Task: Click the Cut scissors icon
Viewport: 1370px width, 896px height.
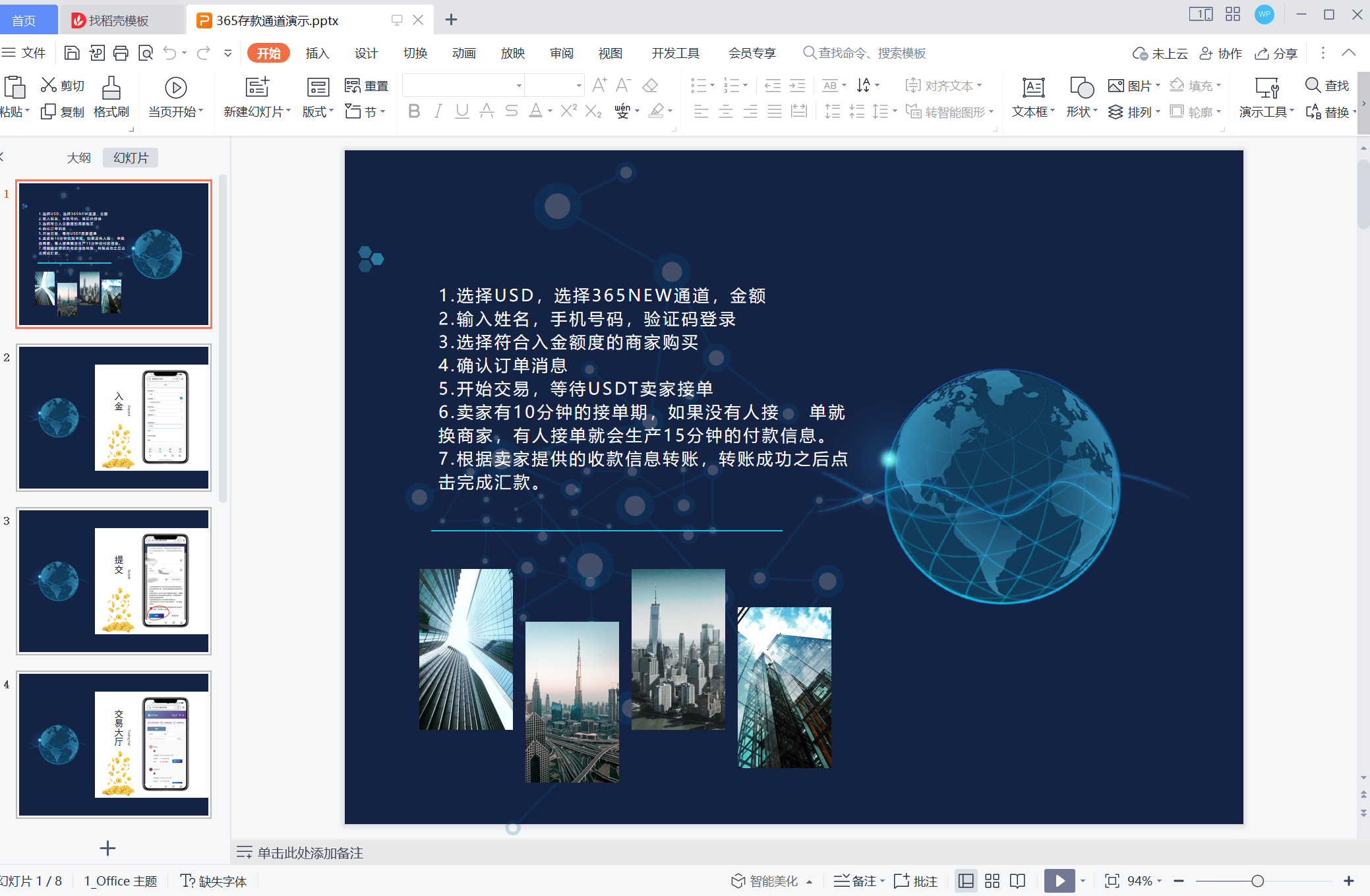Action: tap(49, 85)
